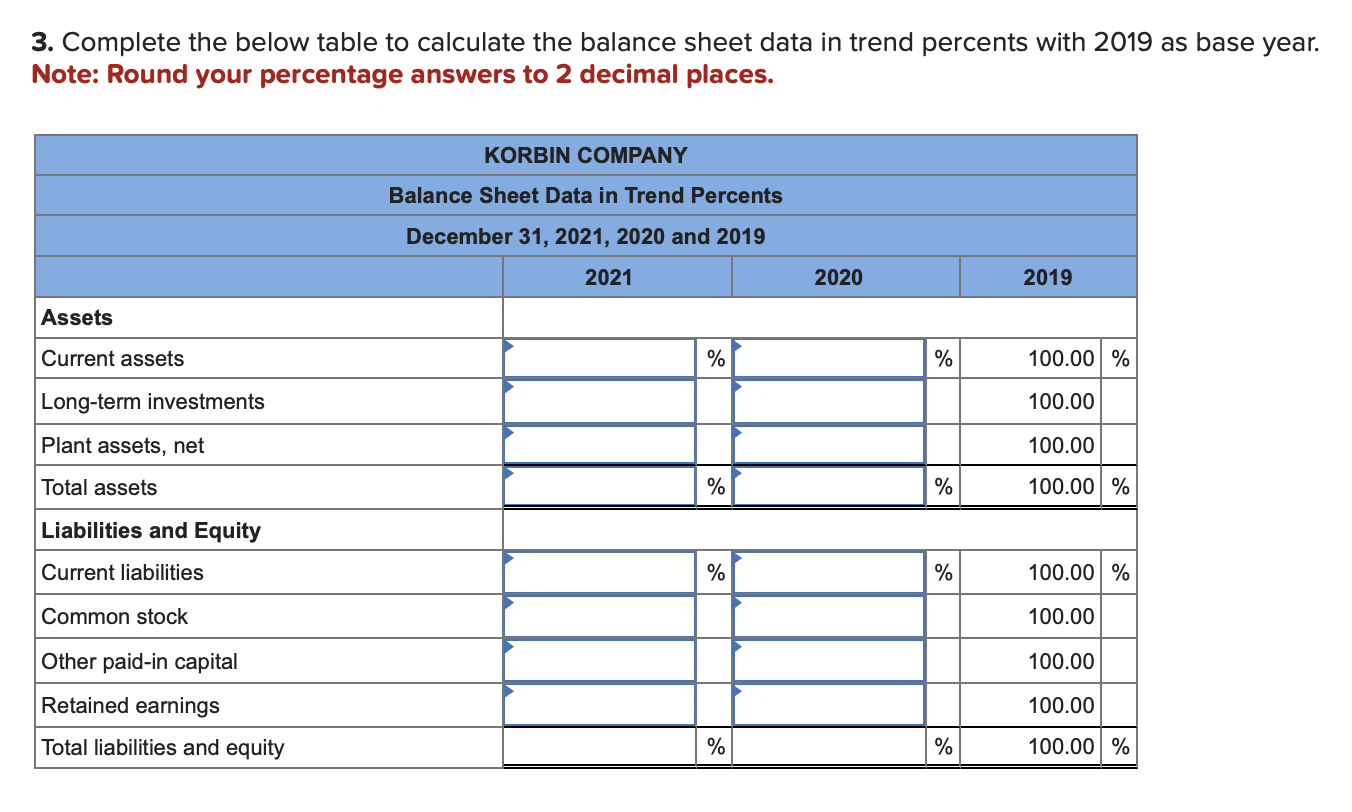The height and width of the screenshot is (812, 1352).
Task: Select the 2021 Current liabilities input cell
Action: 600,573
